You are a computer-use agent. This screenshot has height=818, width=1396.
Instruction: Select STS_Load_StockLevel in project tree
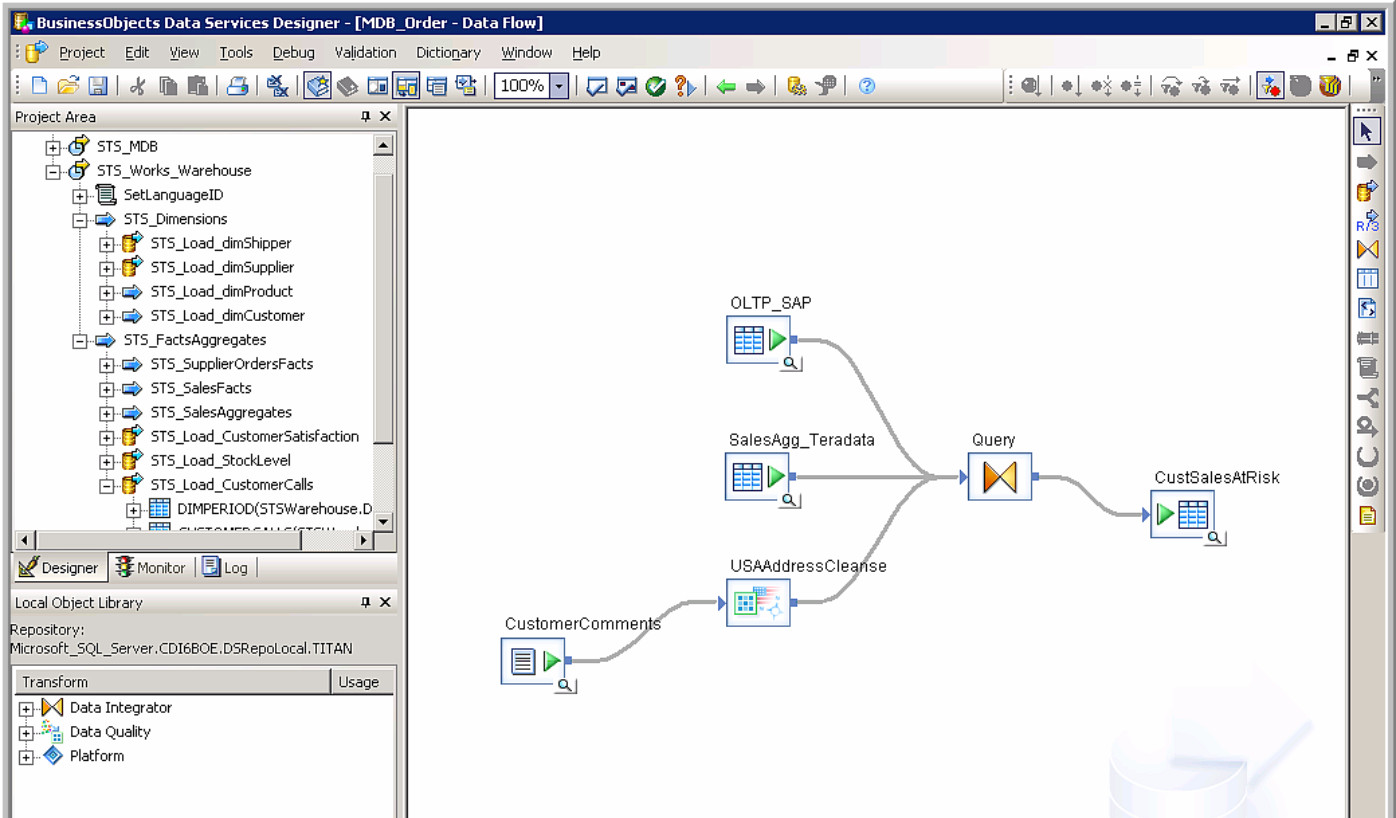click(x=221, y=460)
